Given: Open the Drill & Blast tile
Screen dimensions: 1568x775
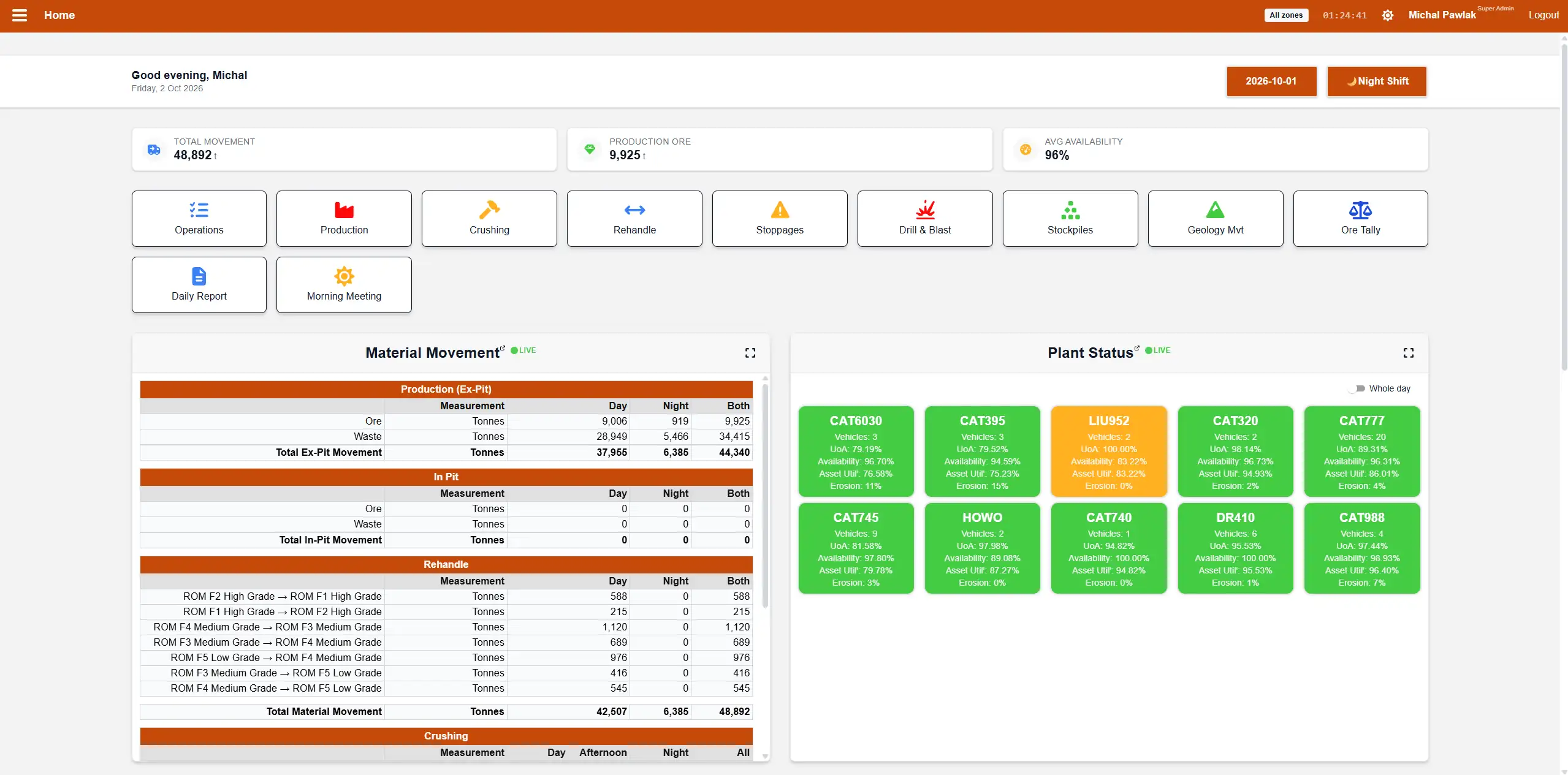Looking at the screenshot, I should [925, 219].
